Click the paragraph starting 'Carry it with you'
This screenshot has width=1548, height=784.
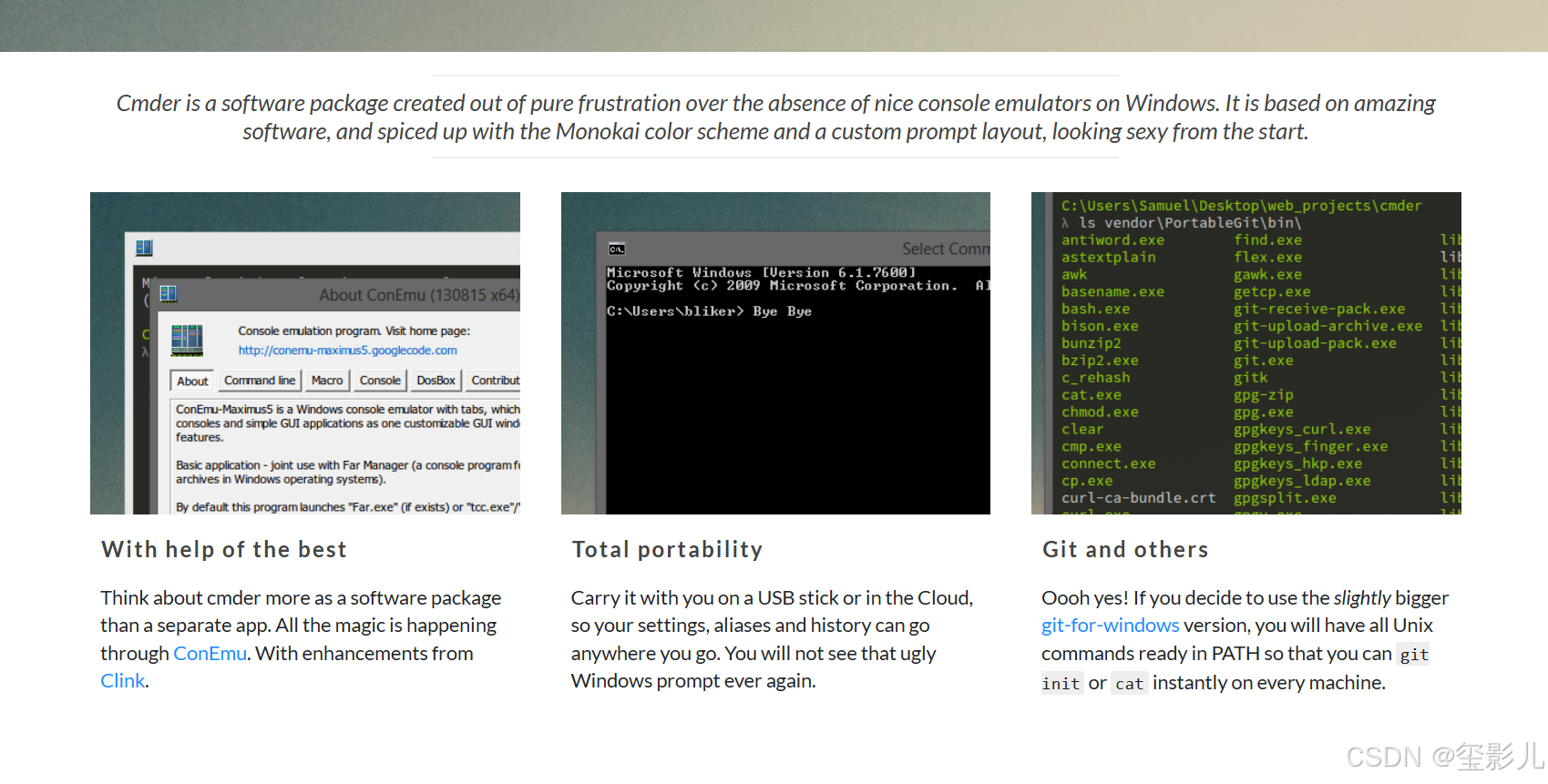click(x=773, y=639)
